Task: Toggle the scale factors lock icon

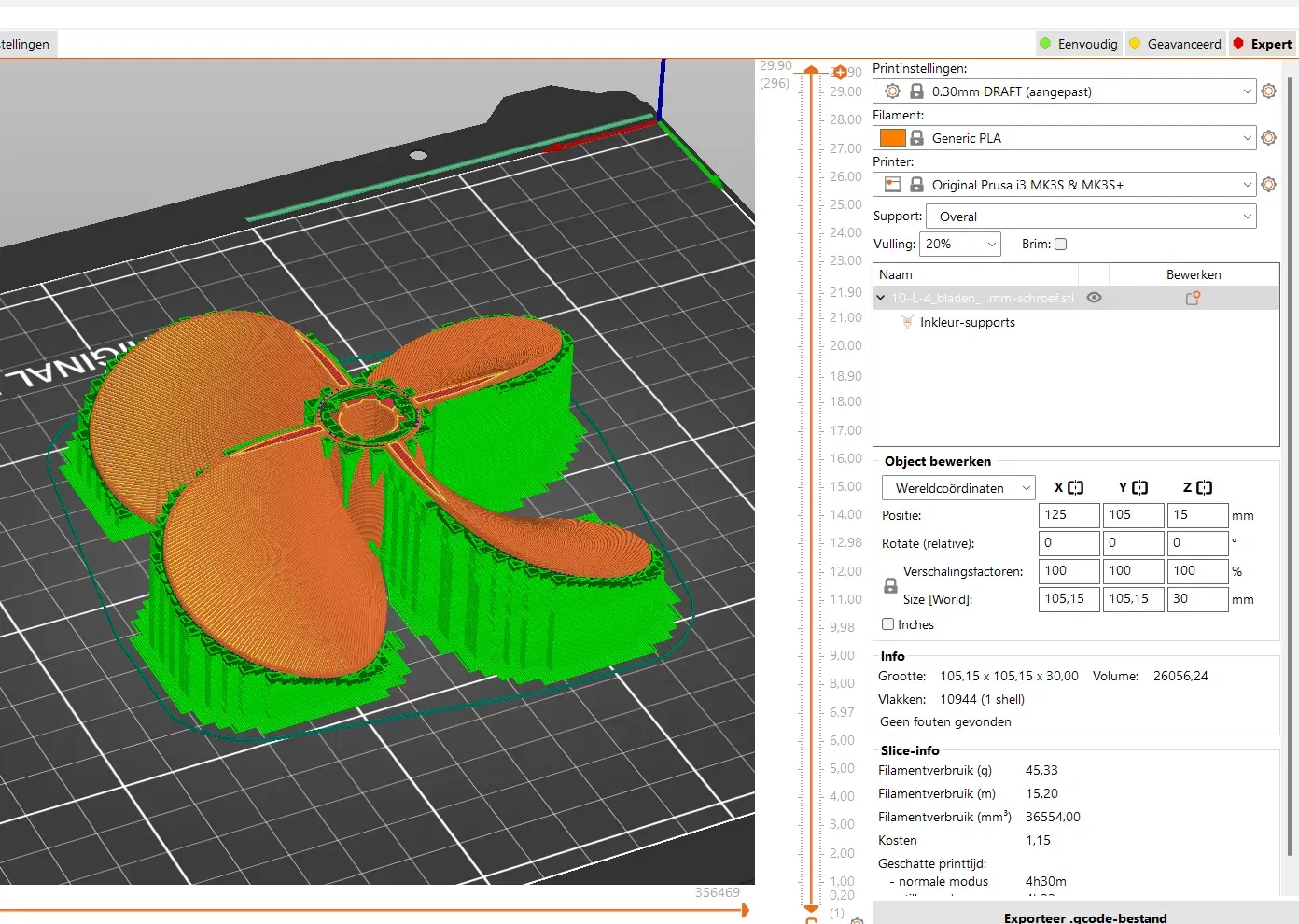Action: coord(890,585)
